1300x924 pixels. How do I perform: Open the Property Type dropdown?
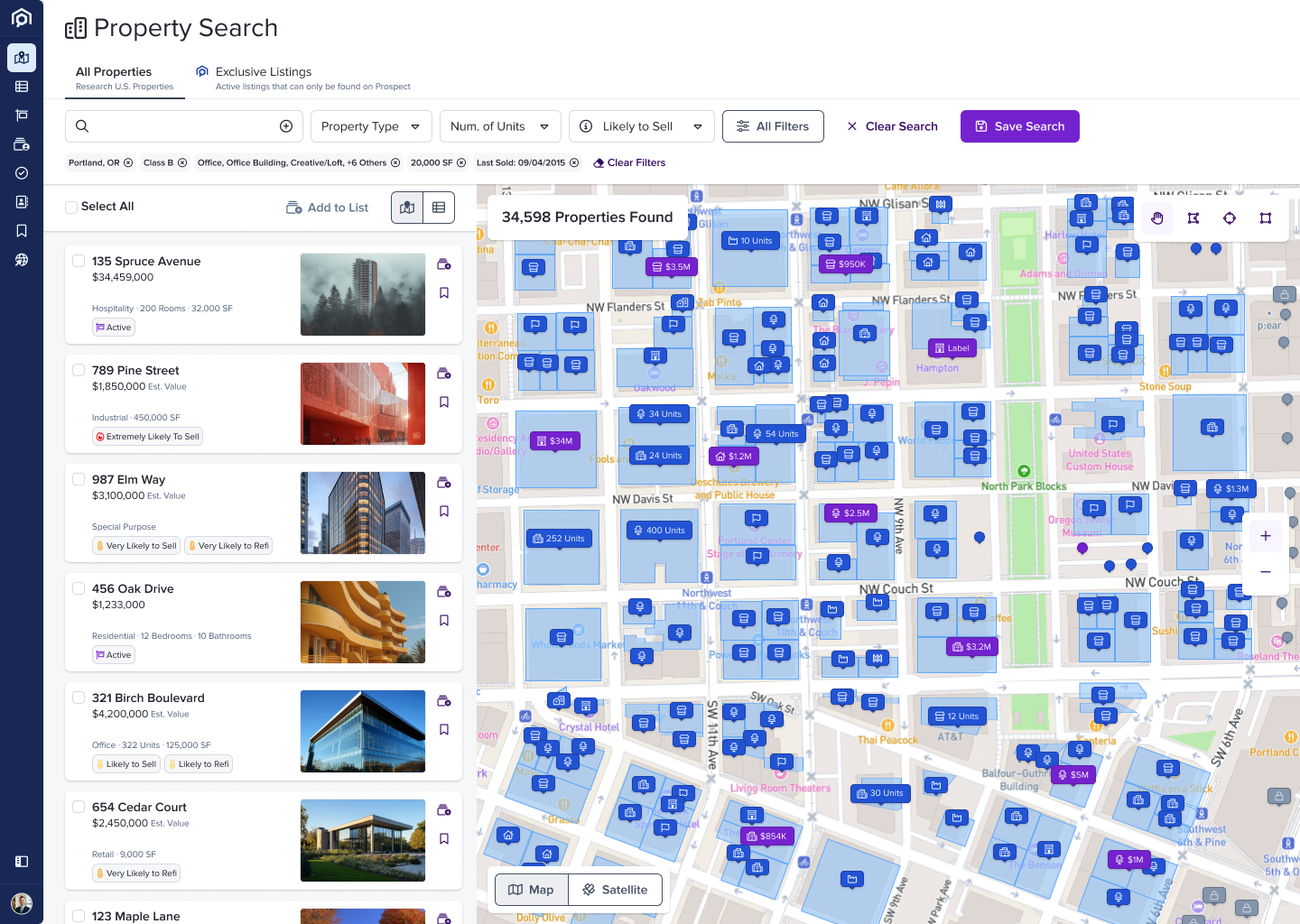tap(371, 126)
